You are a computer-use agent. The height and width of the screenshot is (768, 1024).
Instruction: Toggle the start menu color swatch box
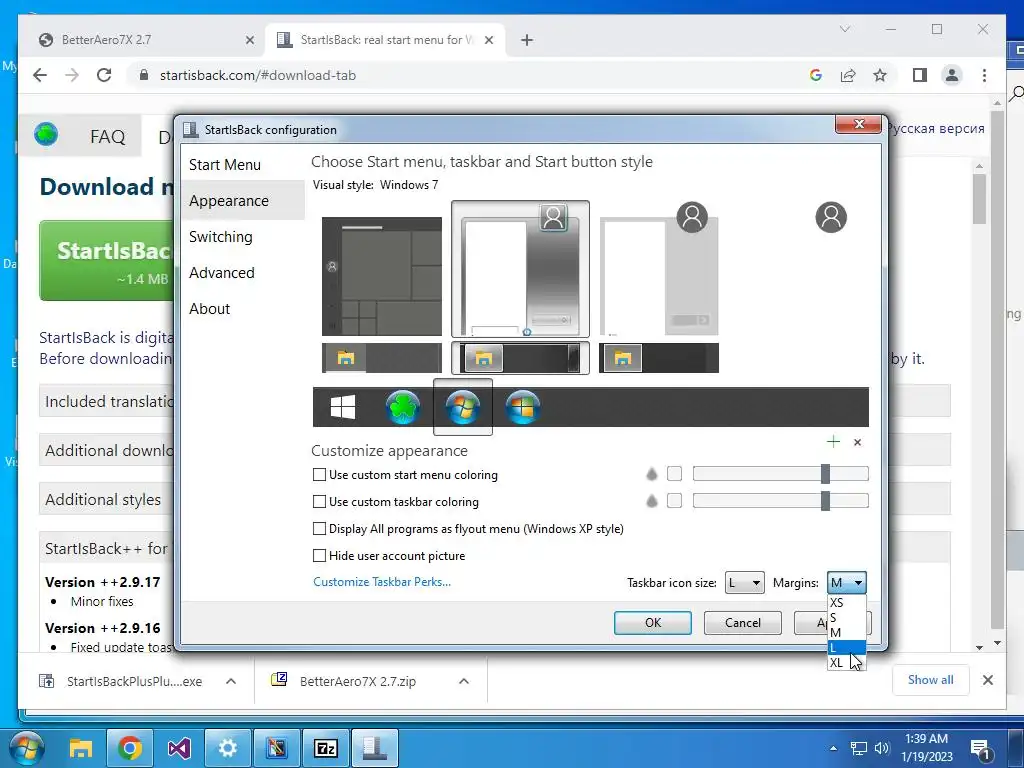[x=675, y=473]
